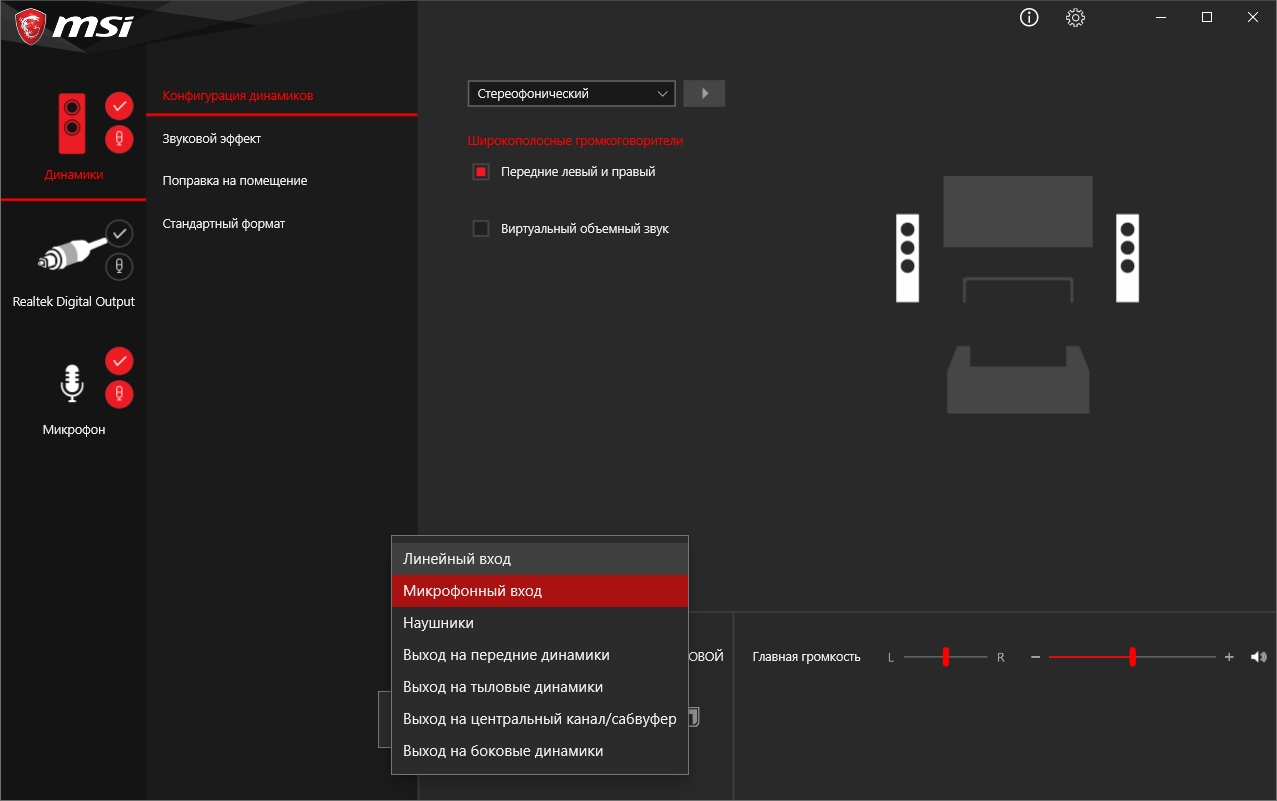Open the information icon in title bar
This screenshot has height=801, width=1277.
click(1029, 17)
